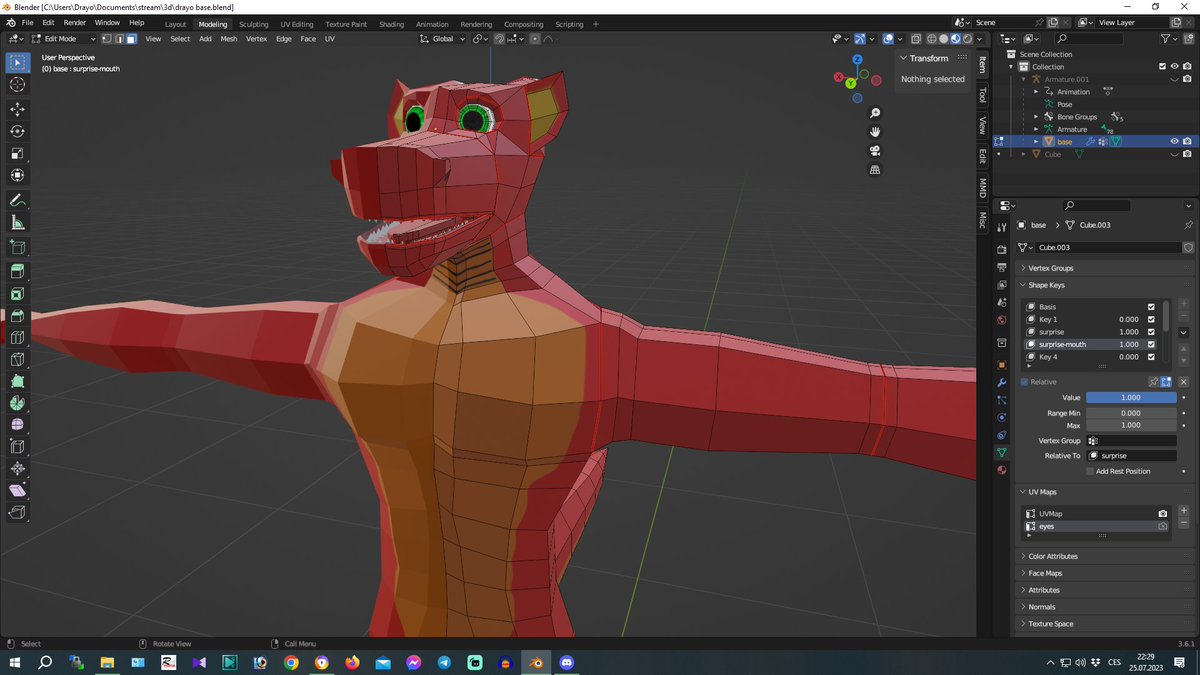Open the Mesh menu
Viewport: 1200px width, 675px height.
coord(229,39)
